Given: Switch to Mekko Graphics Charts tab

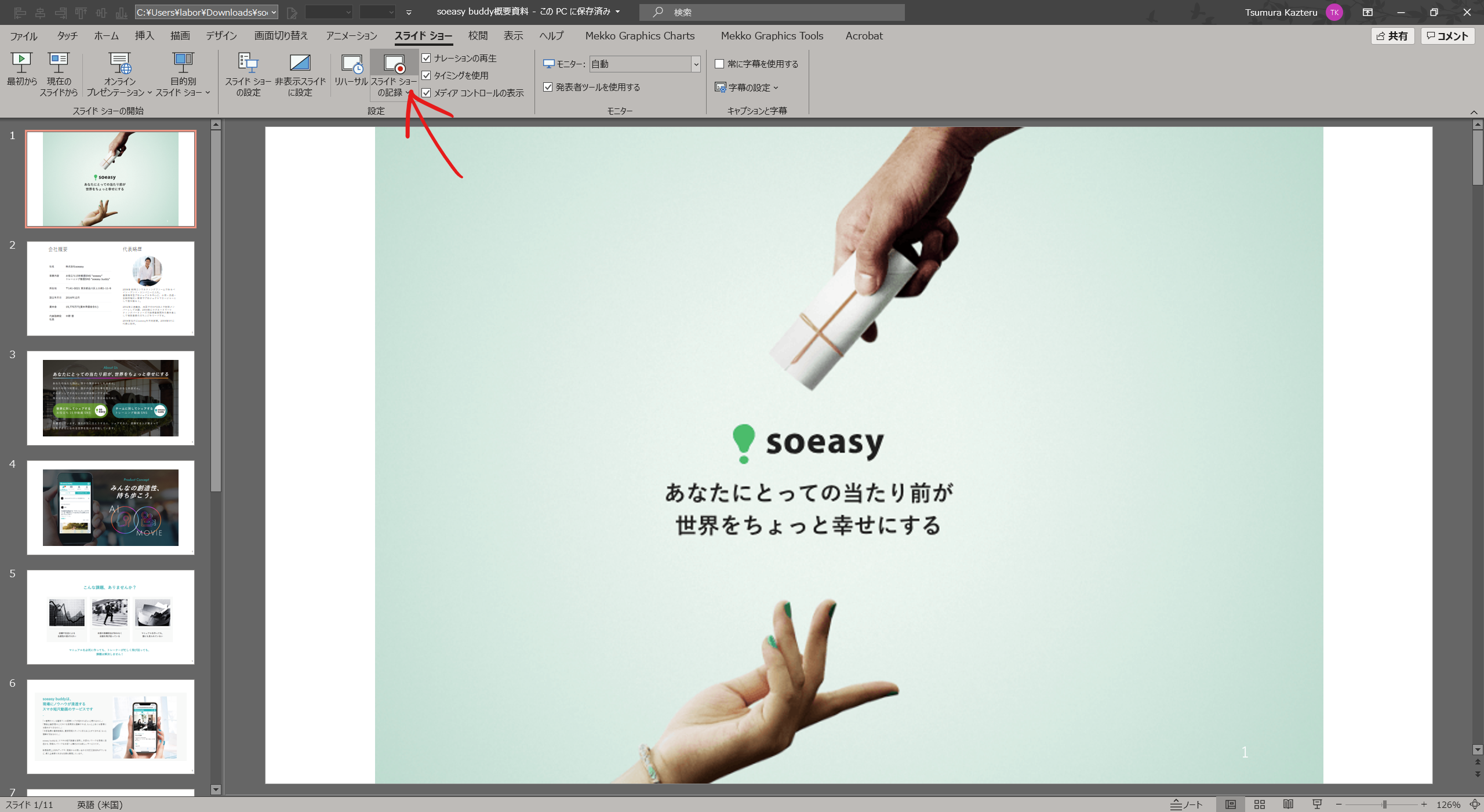Looking at the screenshot, I should coord(640,36).
